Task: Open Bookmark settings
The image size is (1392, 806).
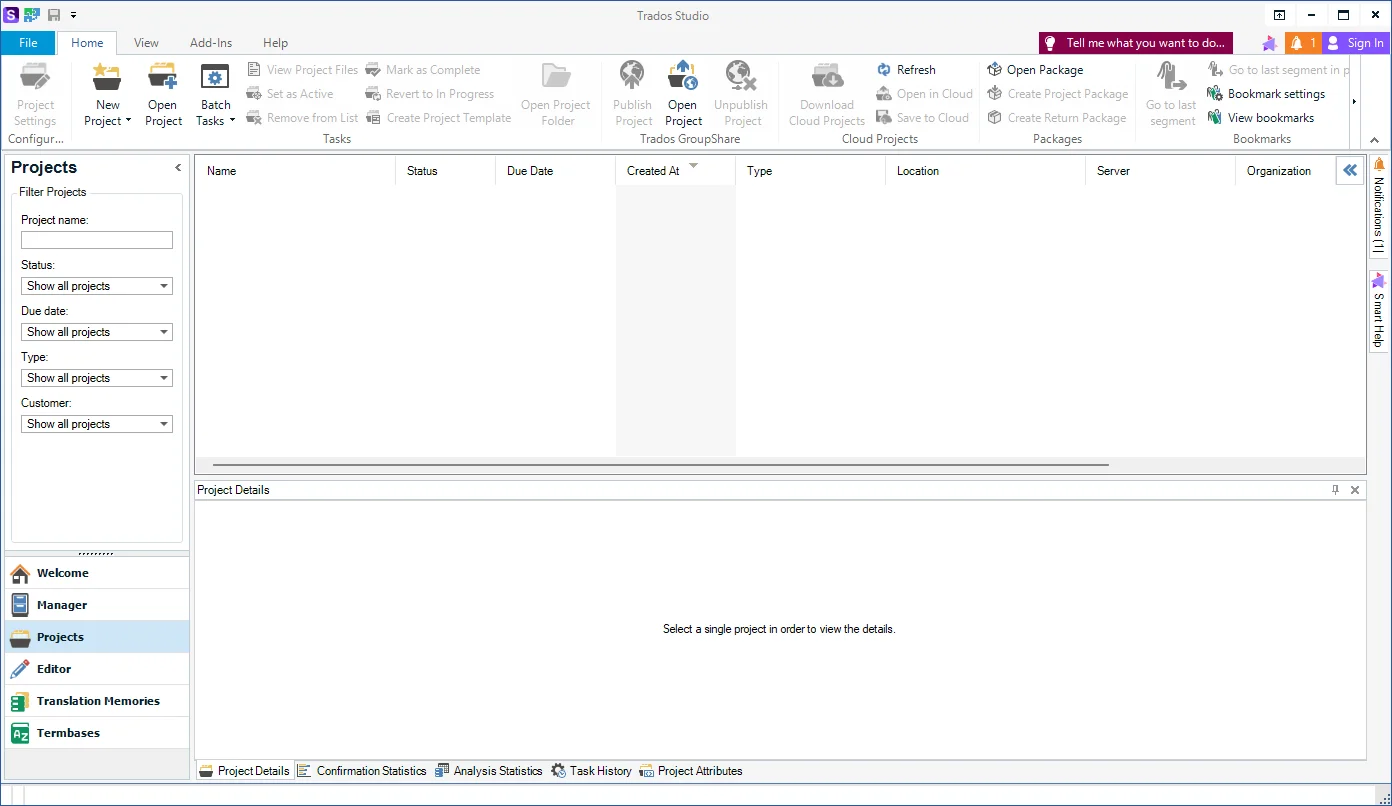Action: tap(1266, 94)
